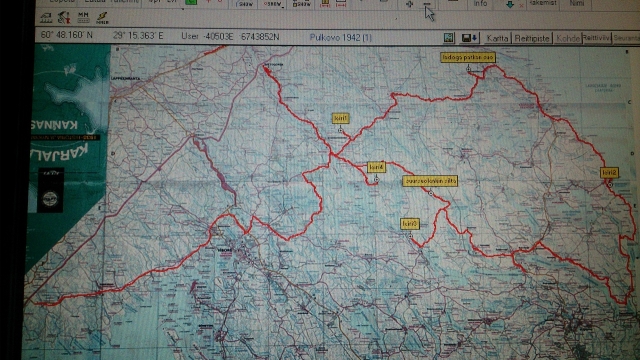Select the koiri1 waypoint label on the map
This screenshot has width=640, height=360.
coord(340,118)
